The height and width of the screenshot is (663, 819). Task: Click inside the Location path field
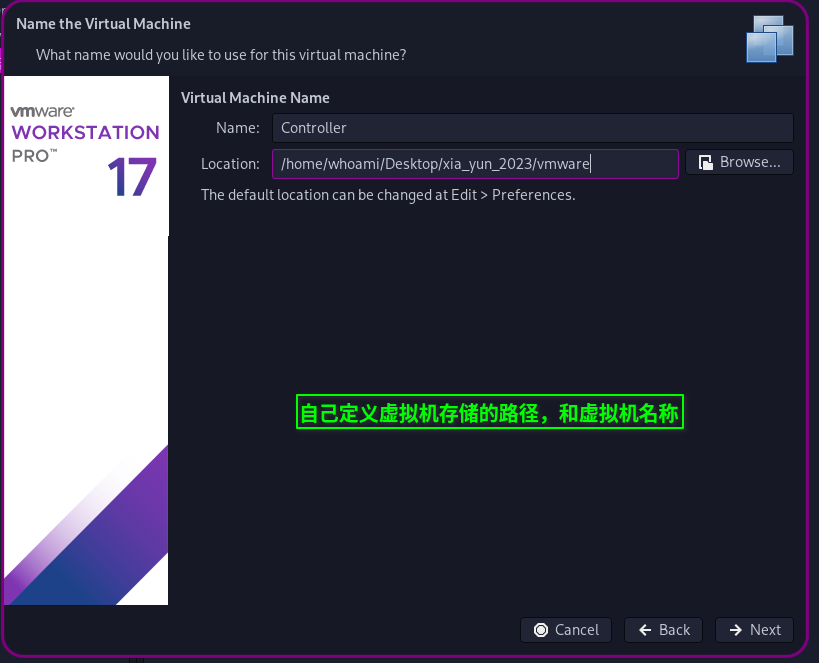[475, 164]
